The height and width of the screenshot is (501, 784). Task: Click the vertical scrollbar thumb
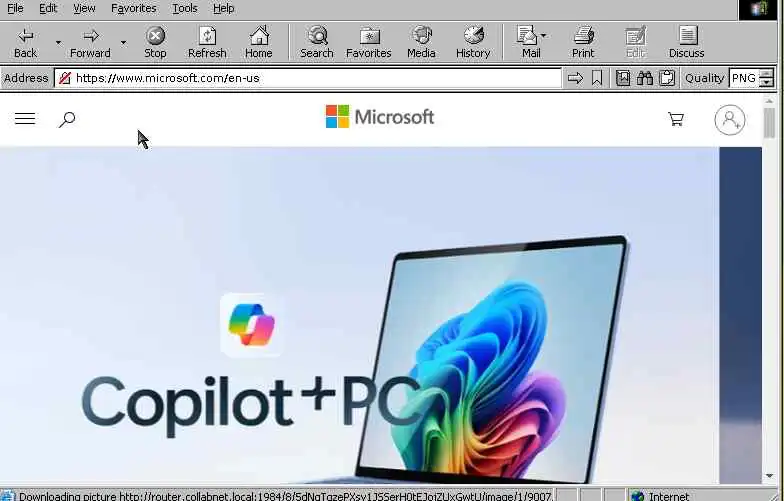[769, 122]
